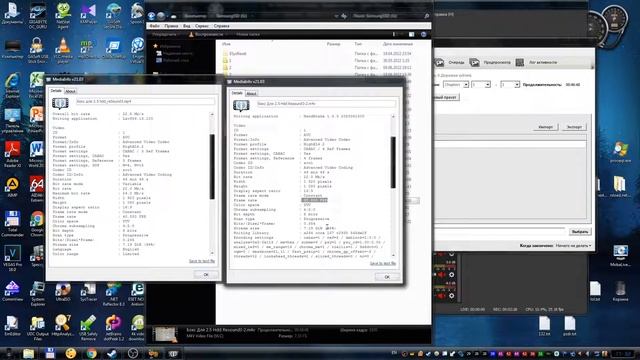Open Лог активности in HandBrake toolbar

(x=536, y=62)
